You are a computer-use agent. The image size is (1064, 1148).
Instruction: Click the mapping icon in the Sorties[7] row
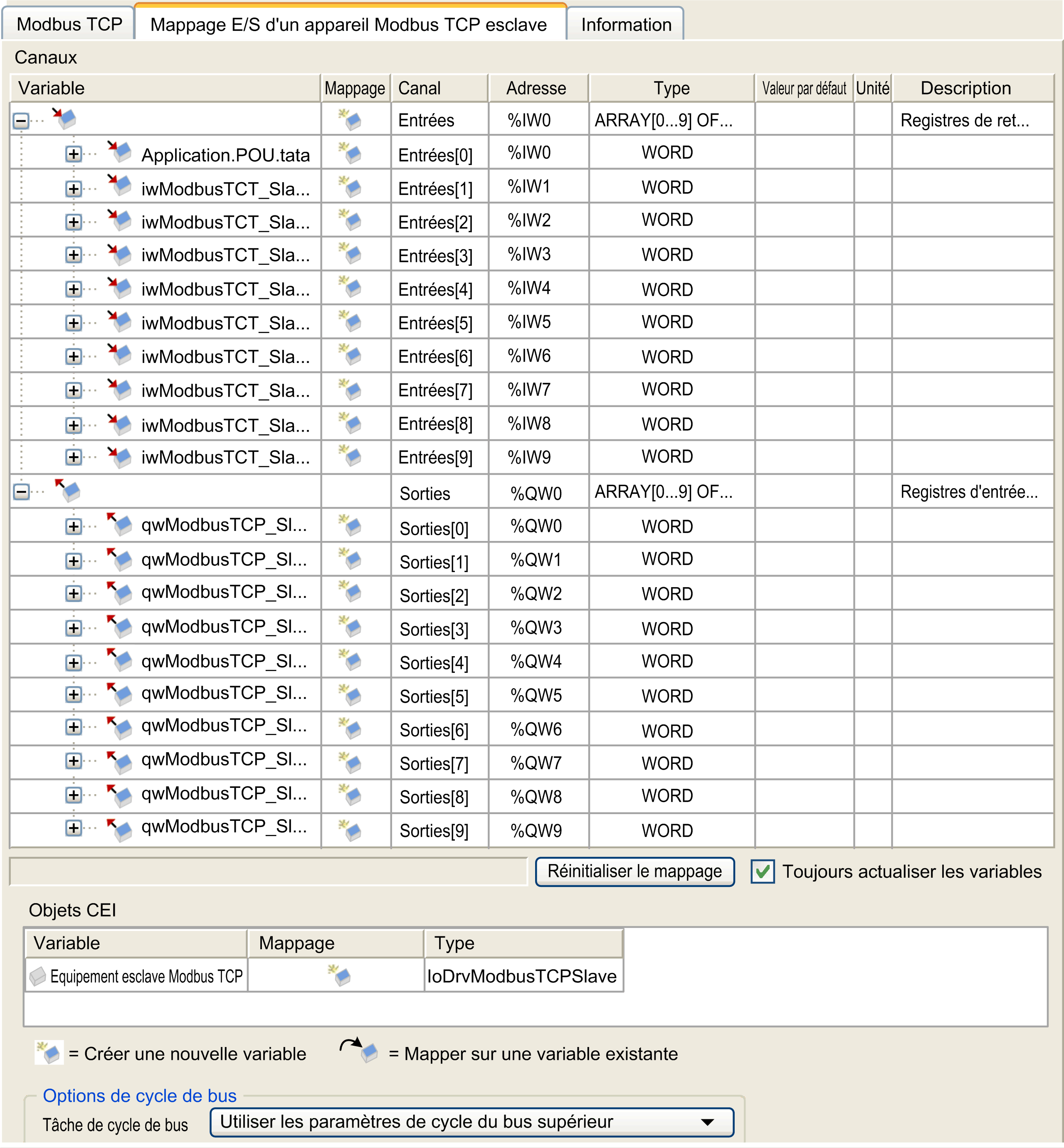[350, 763]
